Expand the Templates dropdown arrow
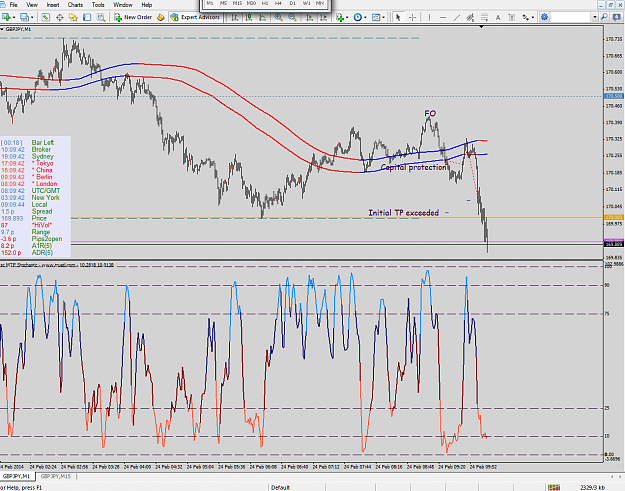The height and width of the screenshot is (491, 625). click(383, 18)
